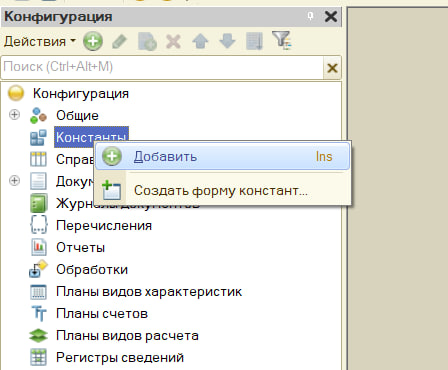The image size is (448, 370).
Task: Expand the Общие tree node
Action: [x=14, y=115]
